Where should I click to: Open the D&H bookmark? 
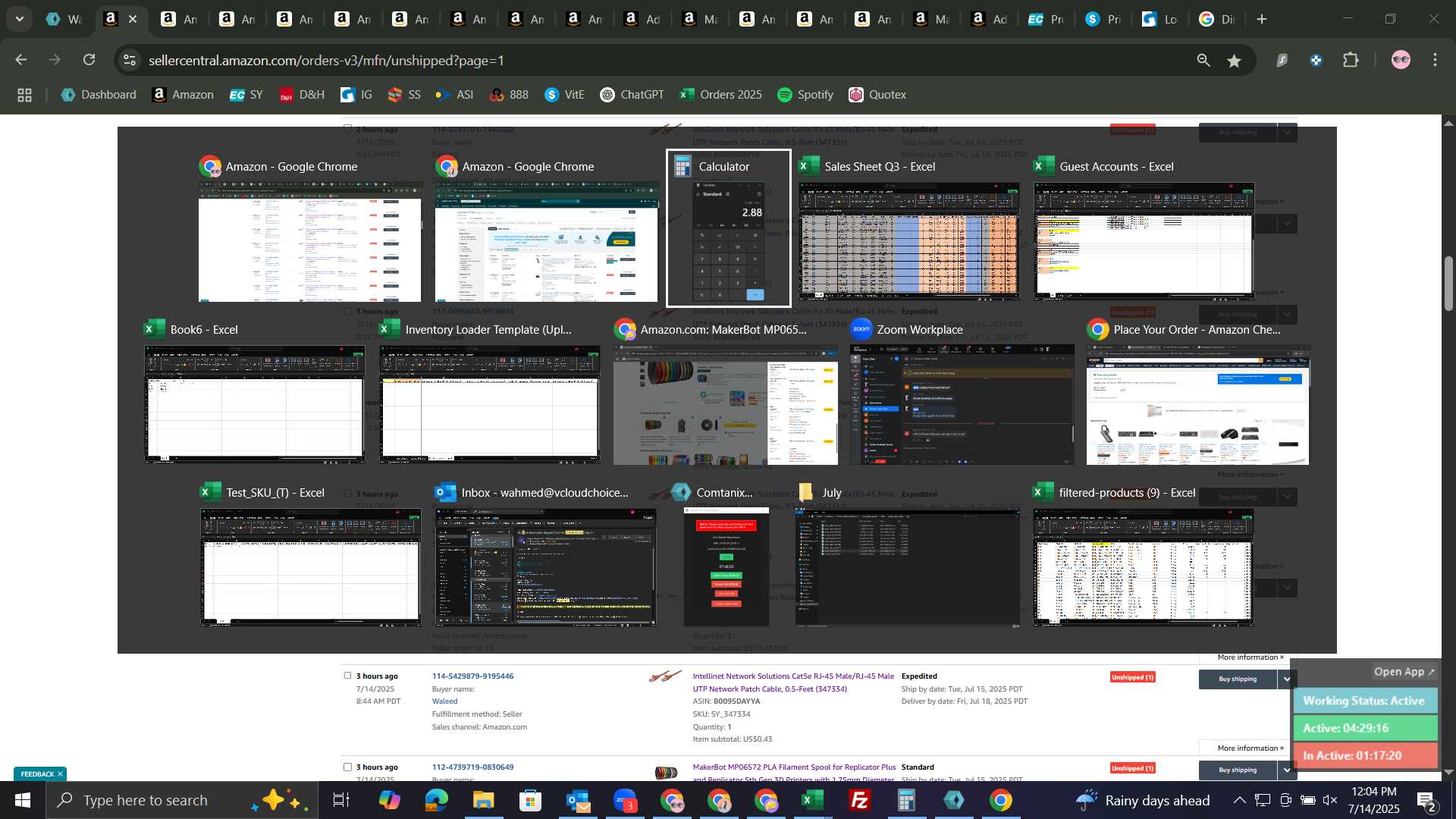(302, 95)
